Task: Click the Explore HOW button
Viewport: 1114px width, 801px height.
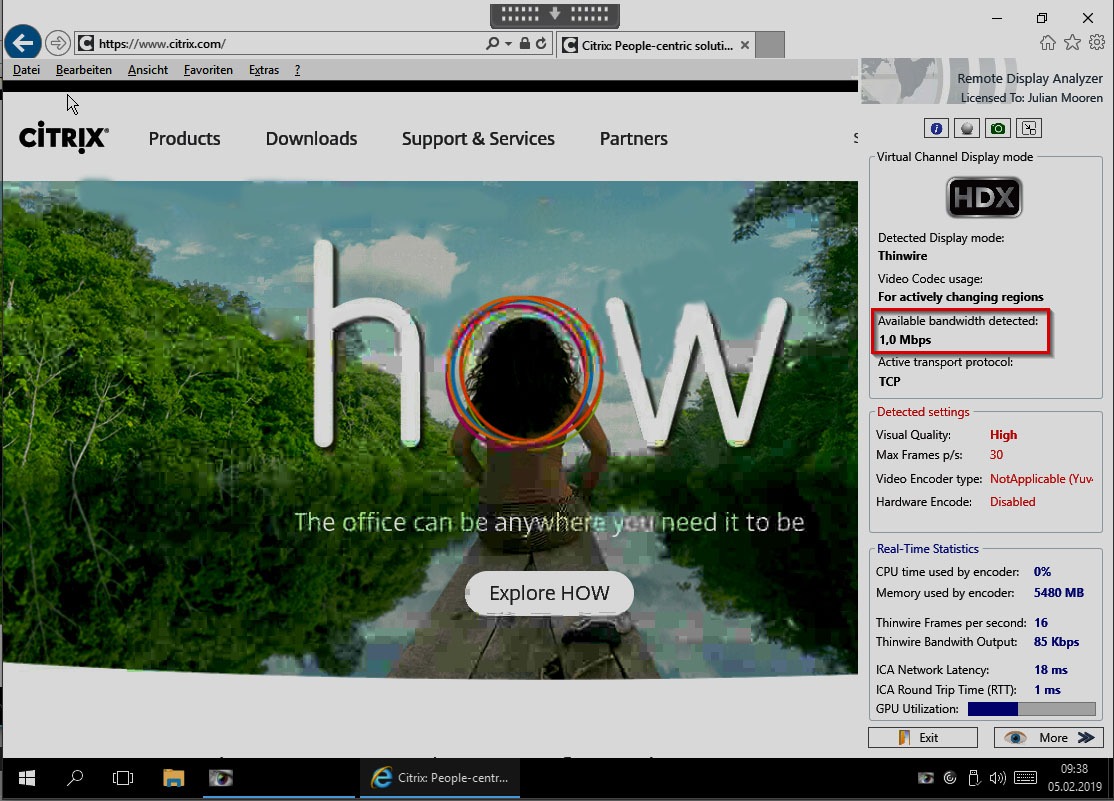Action: tap(549, 593)
